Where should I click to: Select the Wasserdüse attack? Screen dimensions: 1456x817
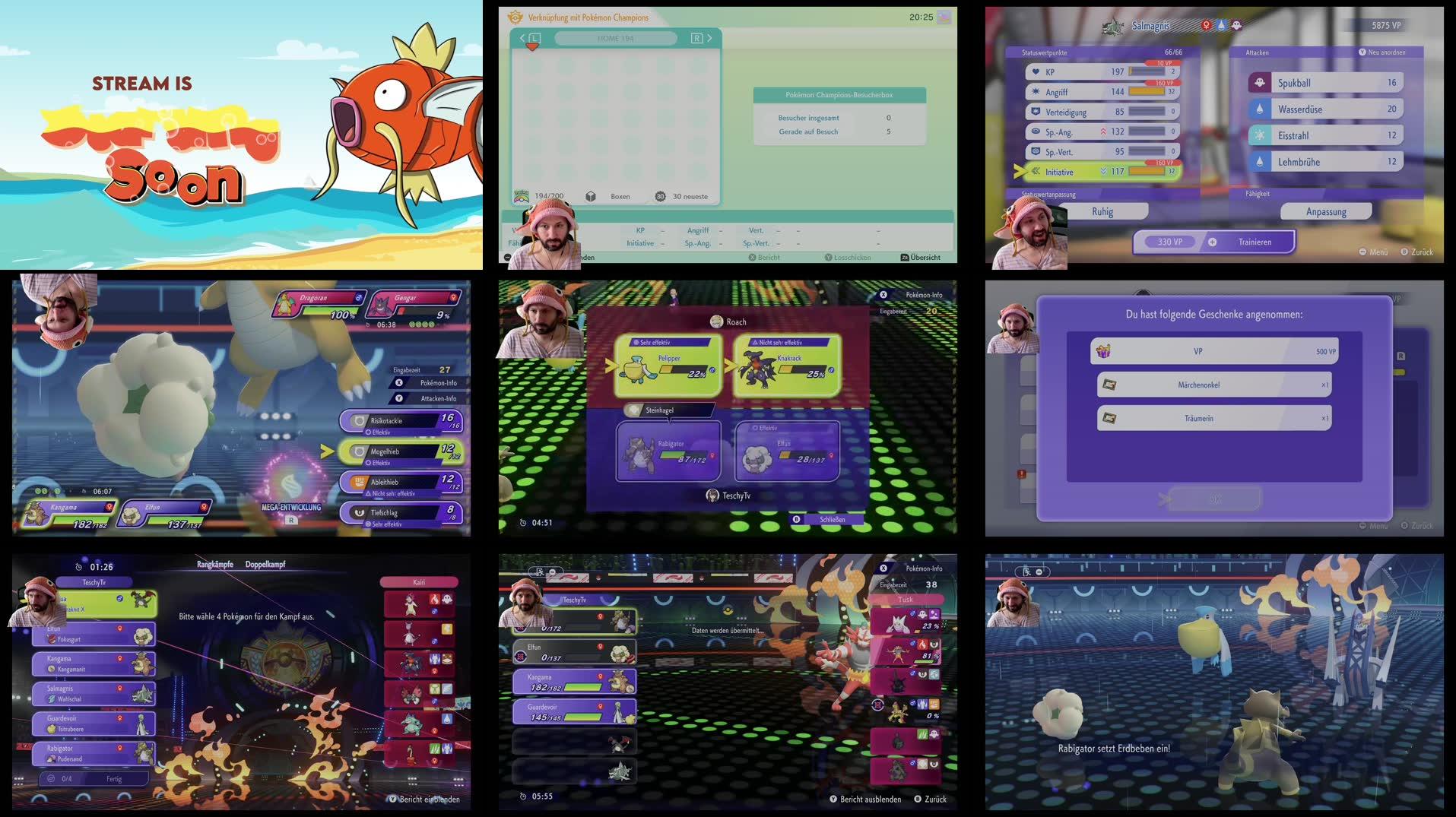(x=1326, y=109)
